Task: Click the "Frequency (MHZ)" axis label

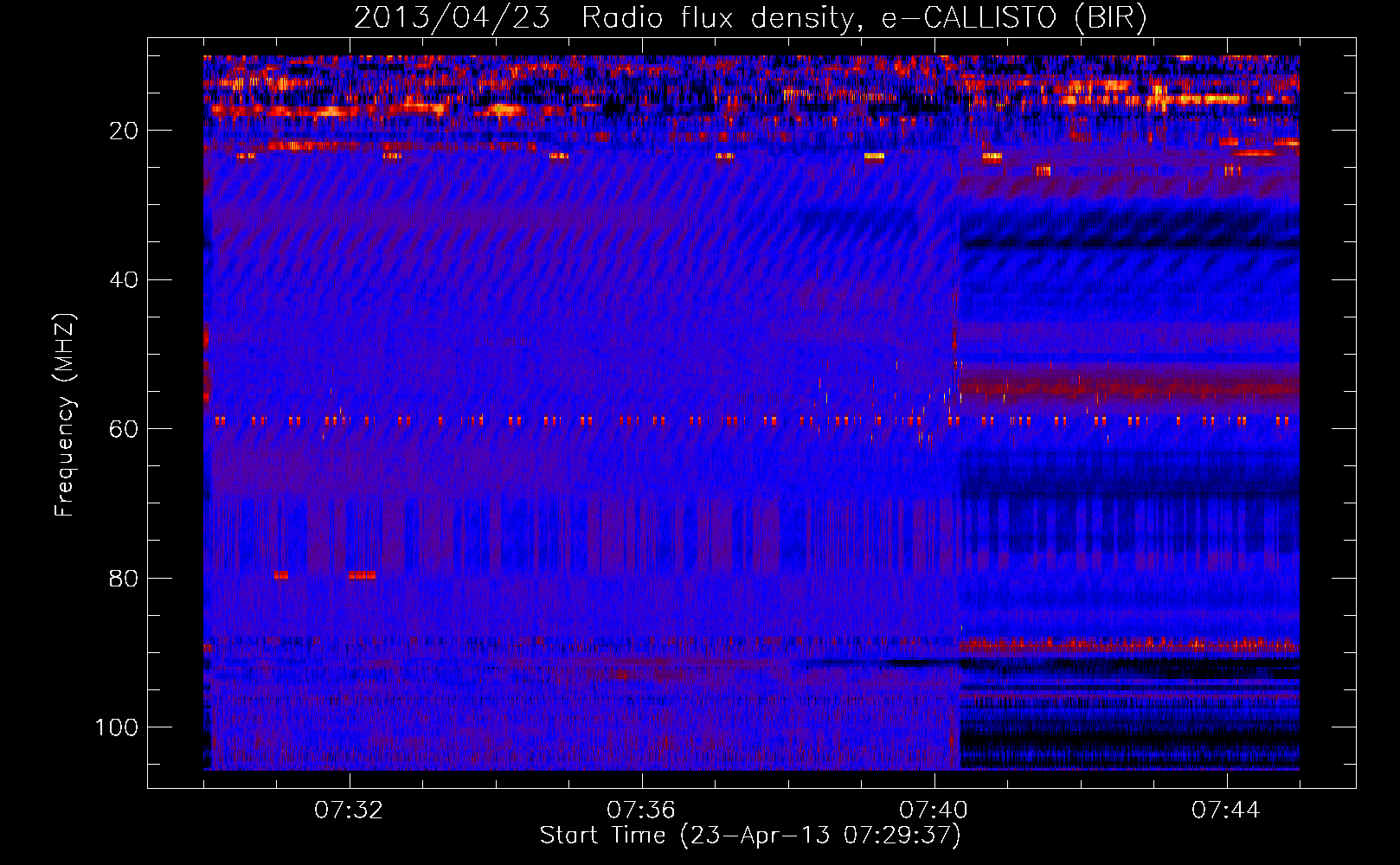Action: [65, 414]
